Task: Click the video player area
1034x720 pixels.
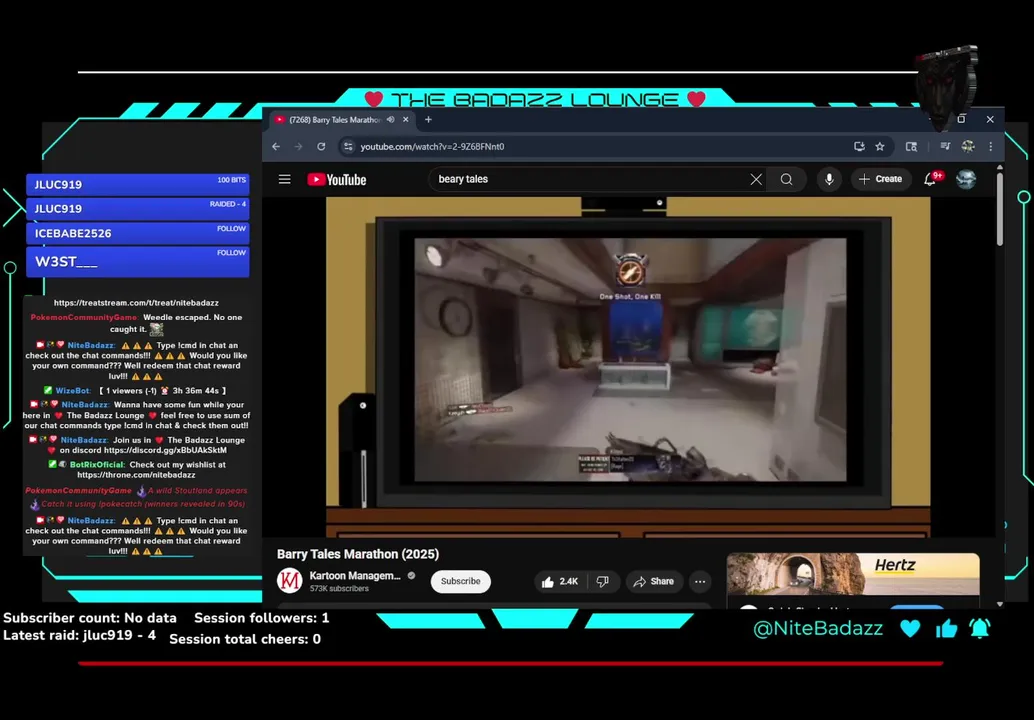Action: pos(628,367)
